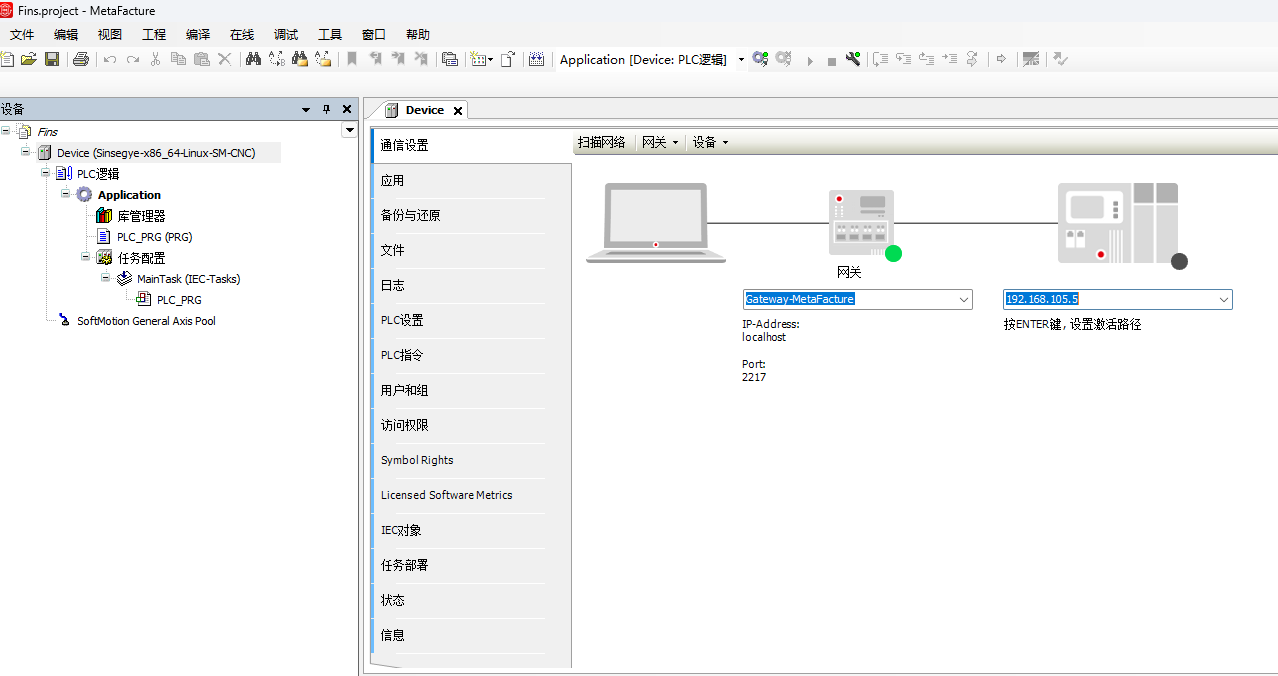Click the 扫描网络 button
This screenshot has height=676, width=1278.
602,142
